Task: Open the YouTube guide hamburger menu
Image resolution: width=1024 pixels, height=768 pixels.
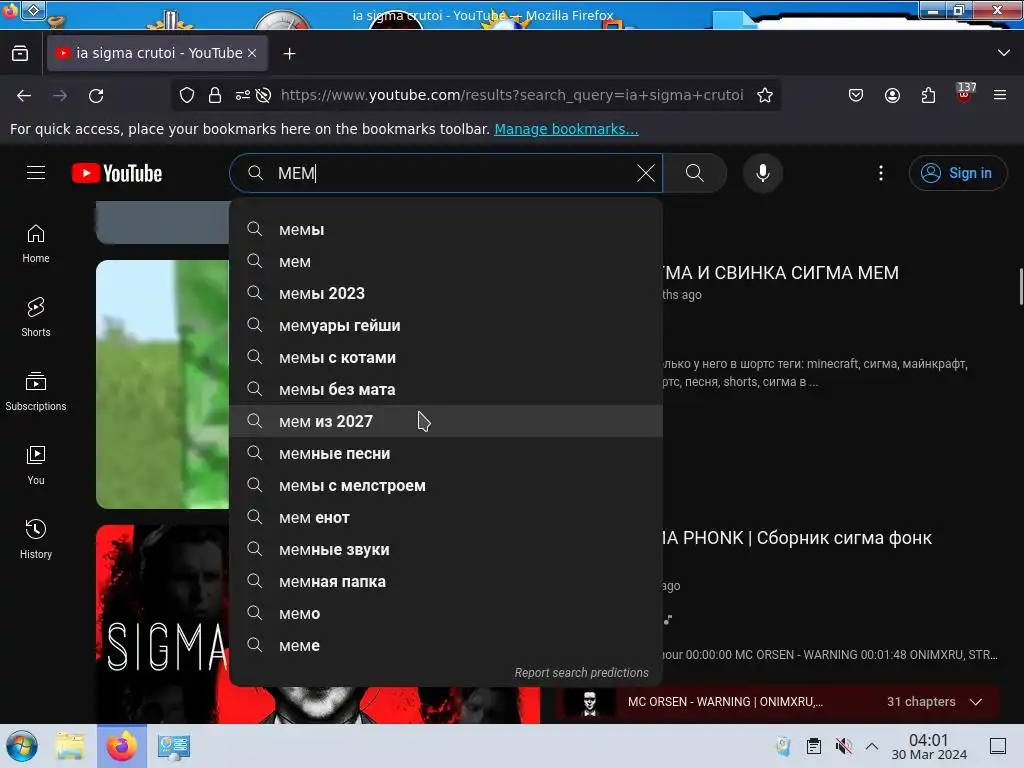Action: [x=36, y=172]
